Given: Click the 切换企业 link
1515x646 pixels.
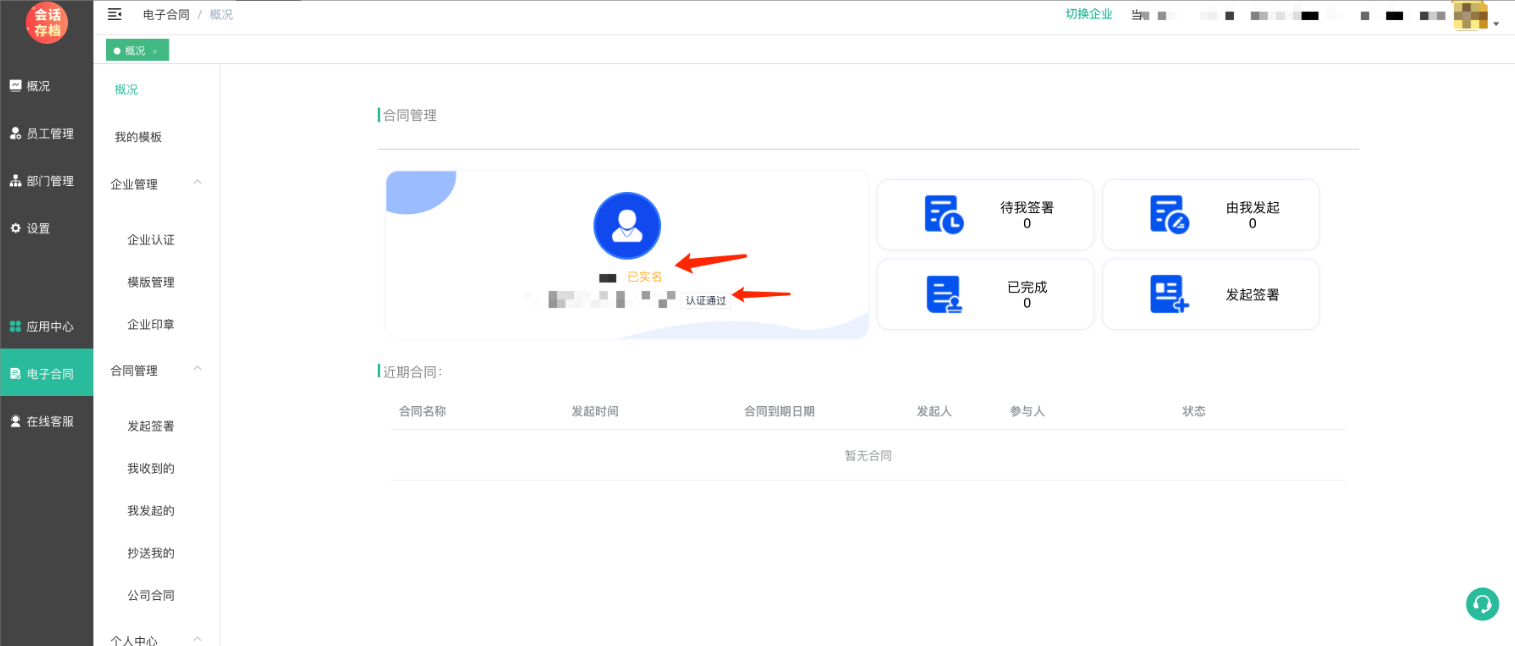Looking at the screenshot, I should 1088,14.
